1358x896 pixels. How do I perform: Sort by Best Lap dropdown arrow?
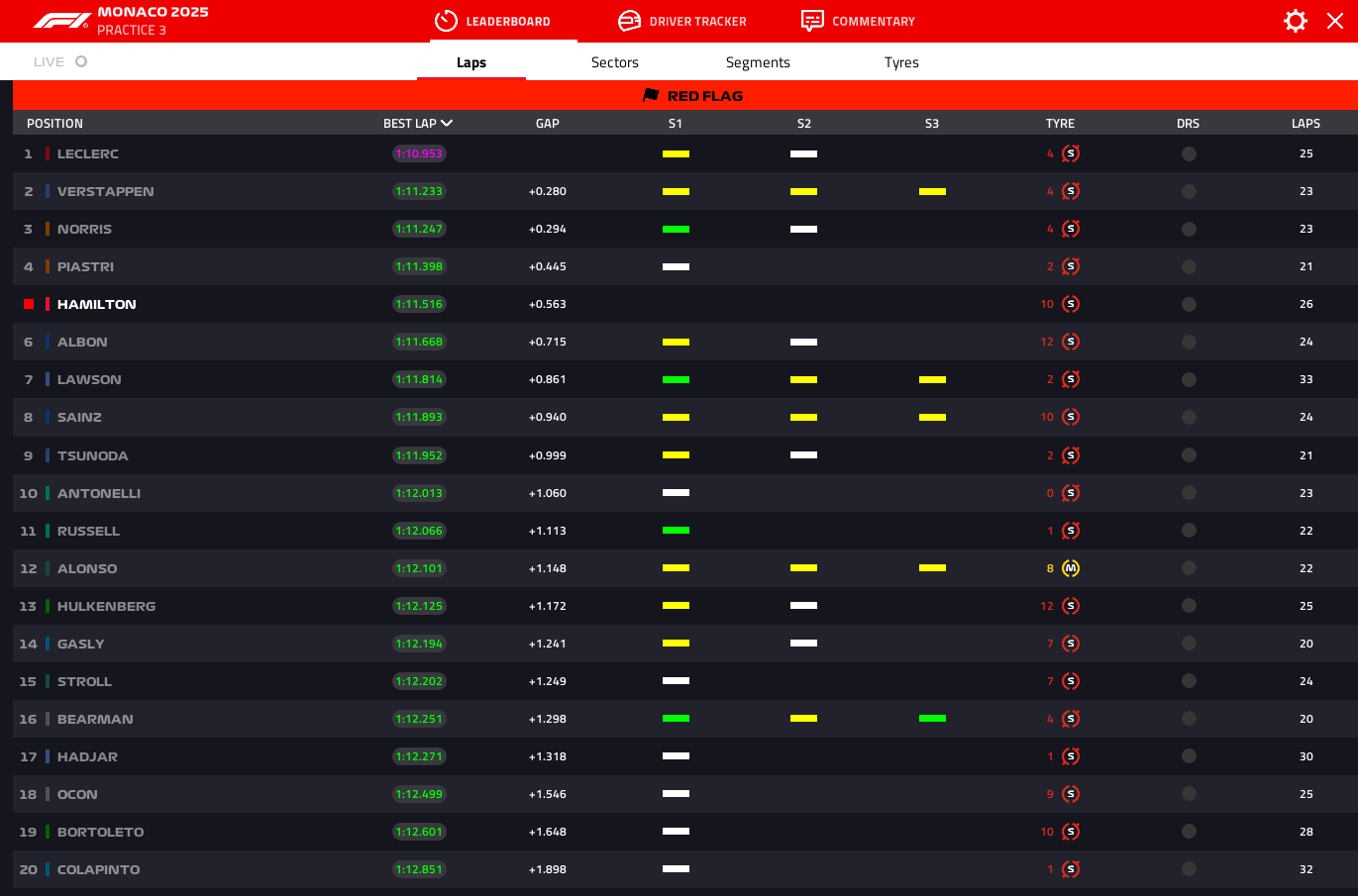pos(447,123)
